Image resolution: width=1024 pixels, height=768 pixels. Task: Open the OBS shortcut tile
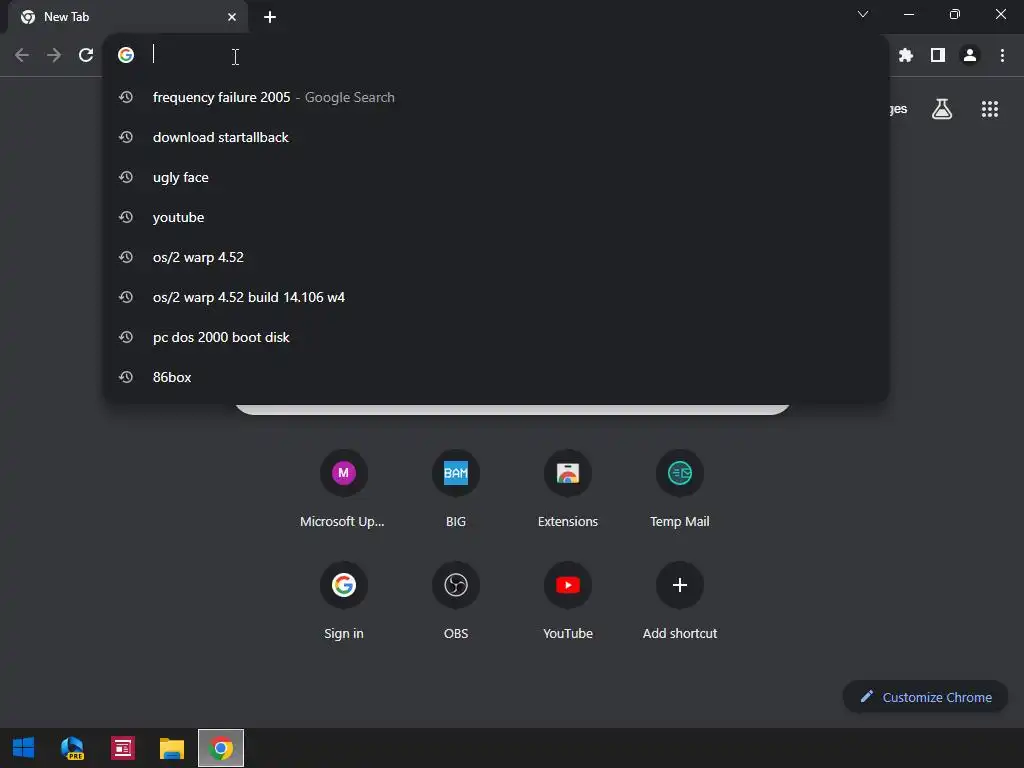[x=456, y=601]
